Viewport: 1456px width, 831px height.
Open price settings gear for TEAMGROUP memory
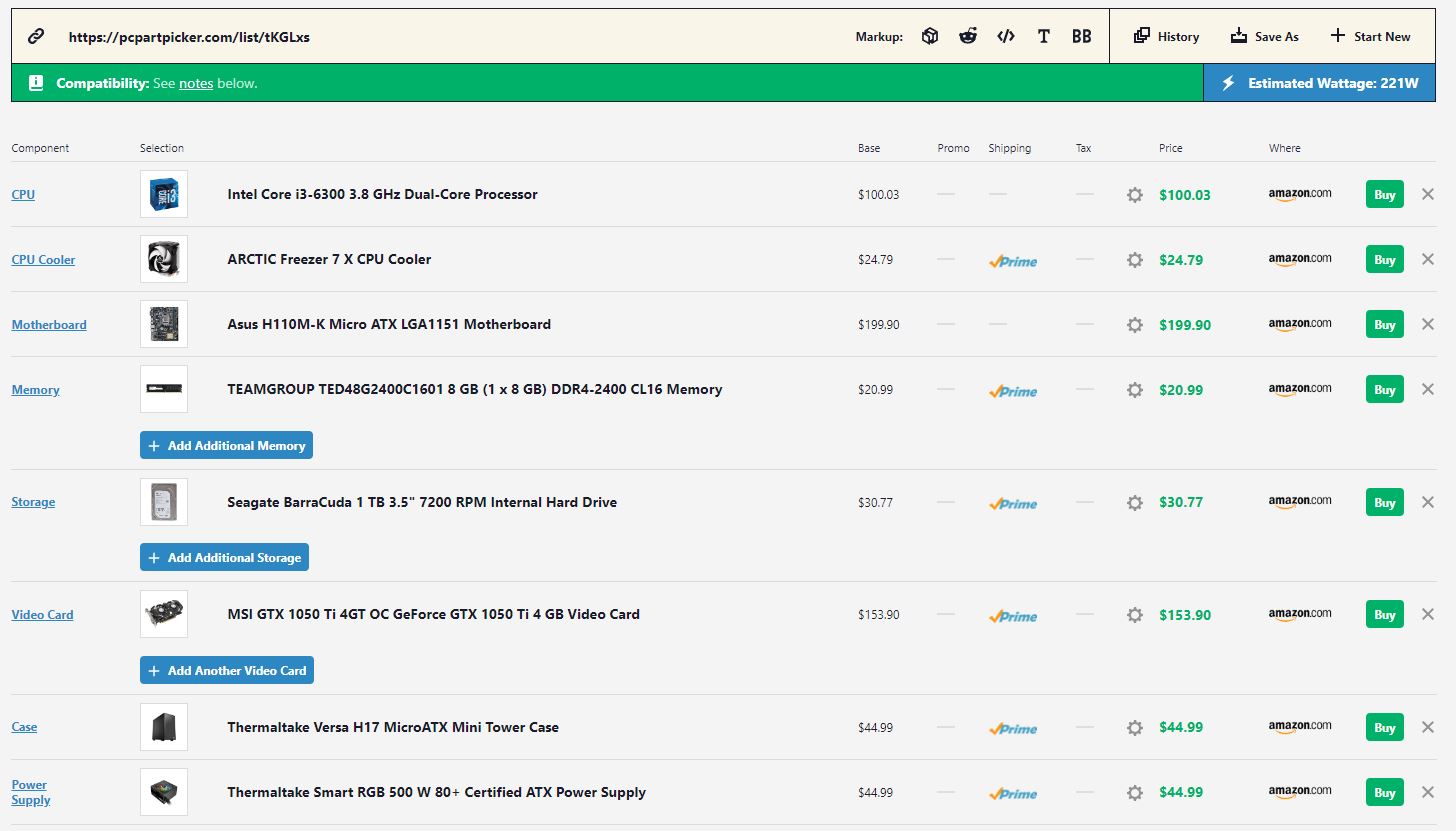pos(1135,390)
